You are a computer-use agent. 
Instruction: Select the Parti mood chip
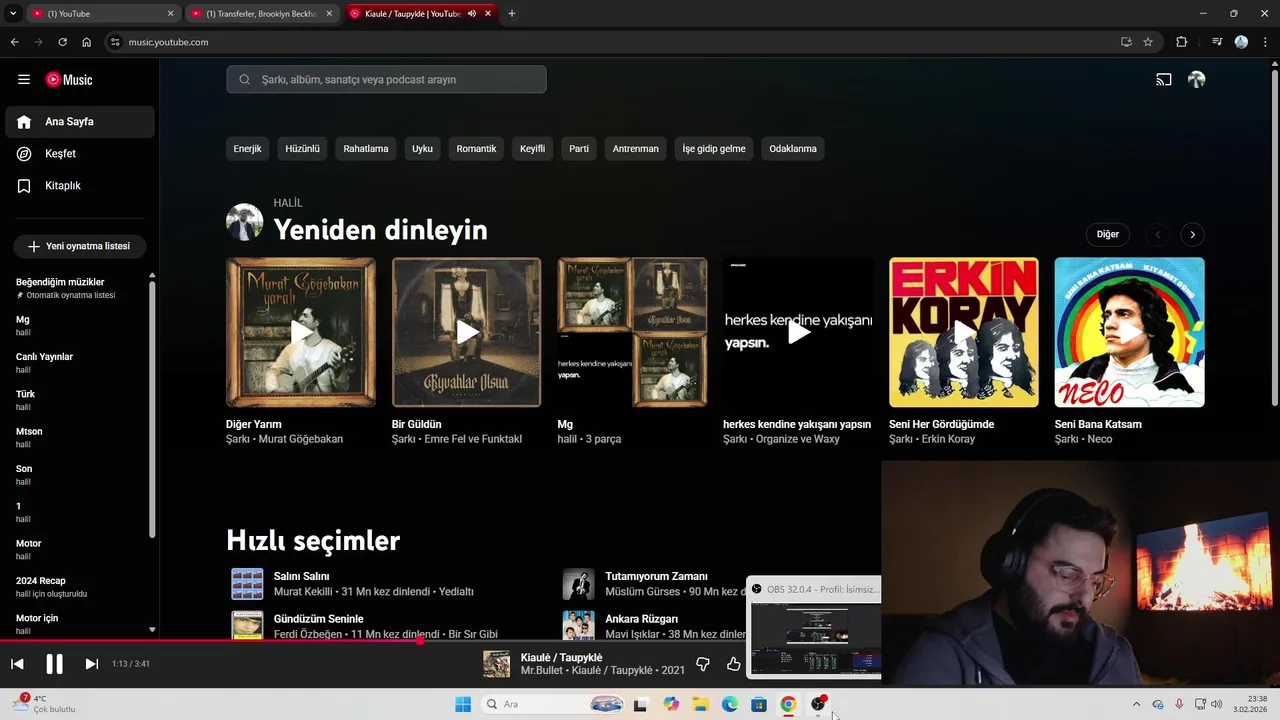click(x=579, y=149)
